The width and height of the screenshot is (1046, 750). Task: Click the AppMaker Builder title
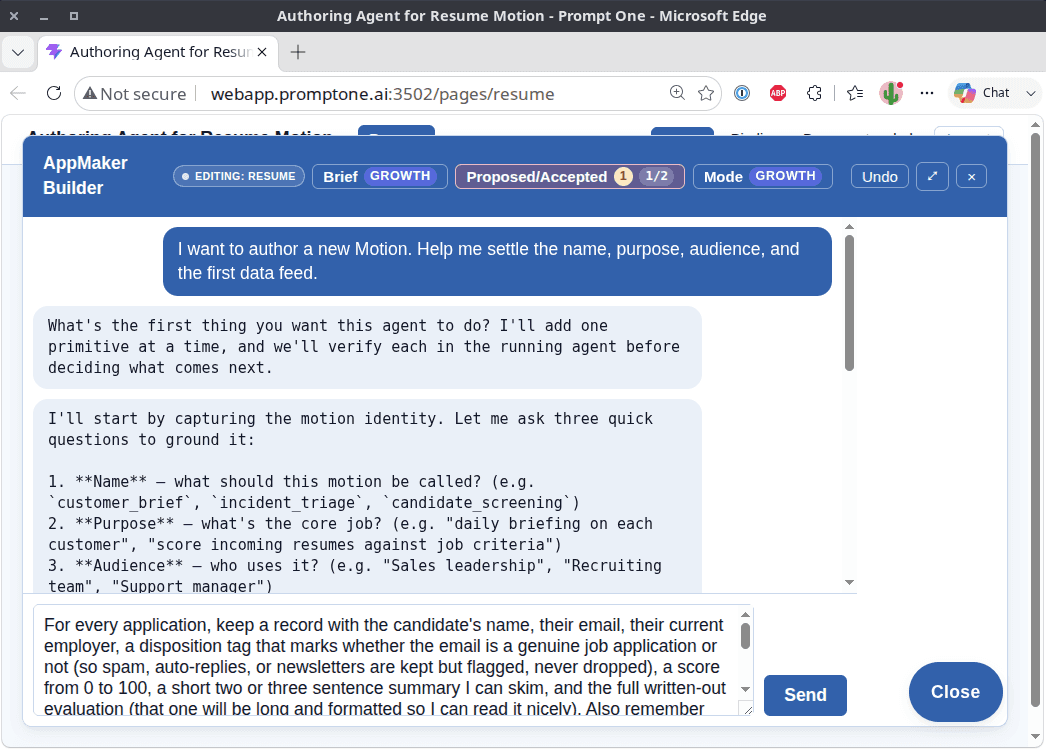pos(85,175)
